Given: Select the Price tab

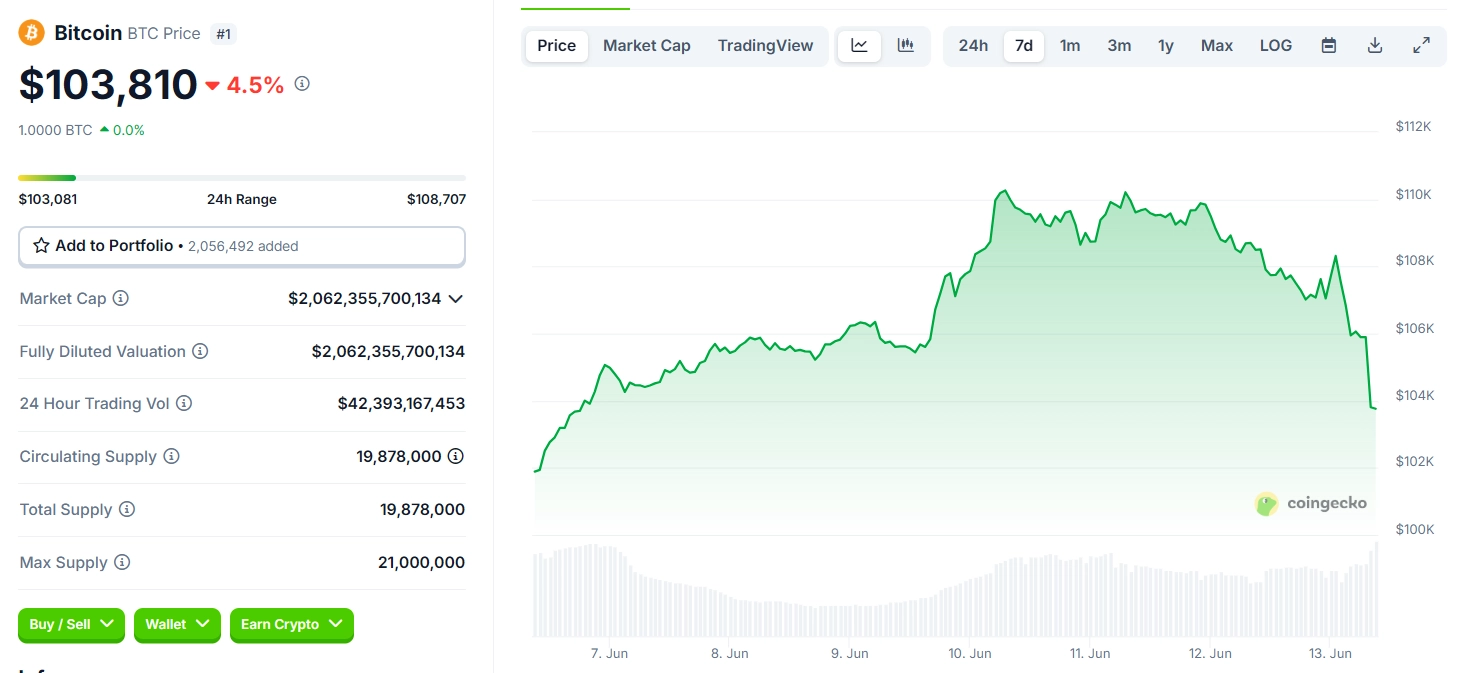Looking at the screenshot, I should pos(557,45).
